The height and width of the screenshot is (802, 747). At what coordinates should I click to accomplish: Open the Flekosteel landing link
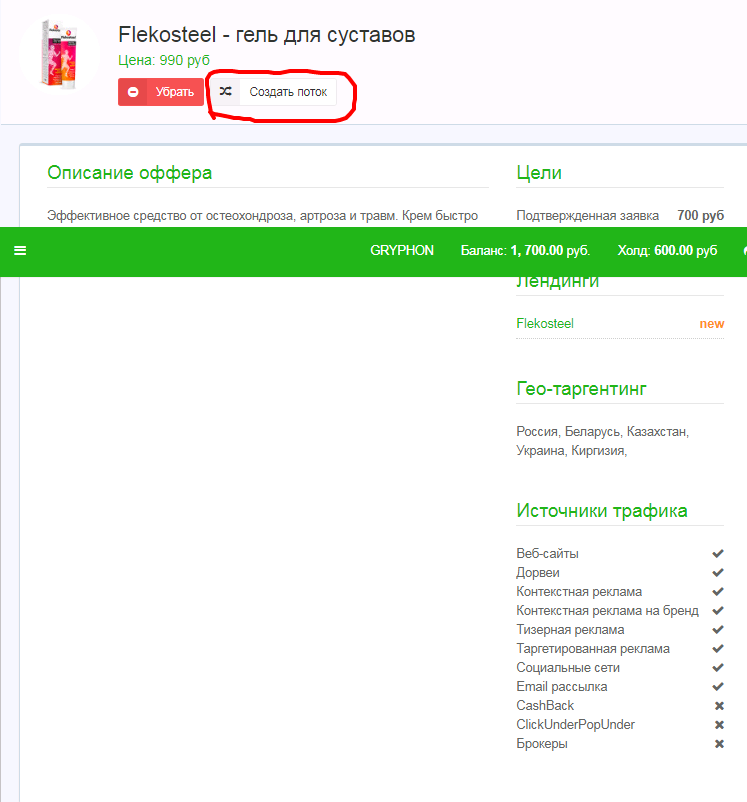click(x=545, y=323)
